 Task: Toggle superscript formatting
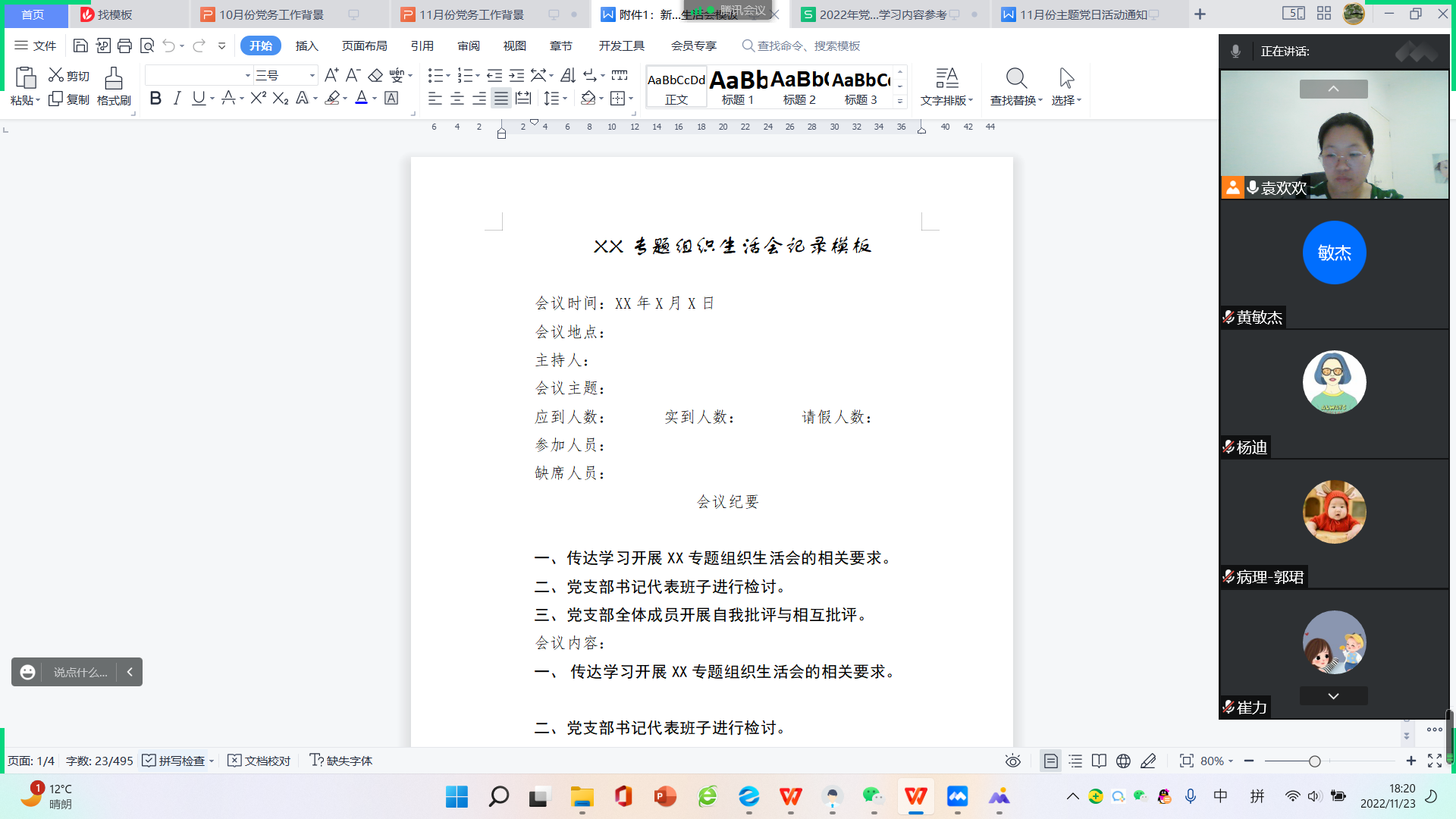[258, 99]
